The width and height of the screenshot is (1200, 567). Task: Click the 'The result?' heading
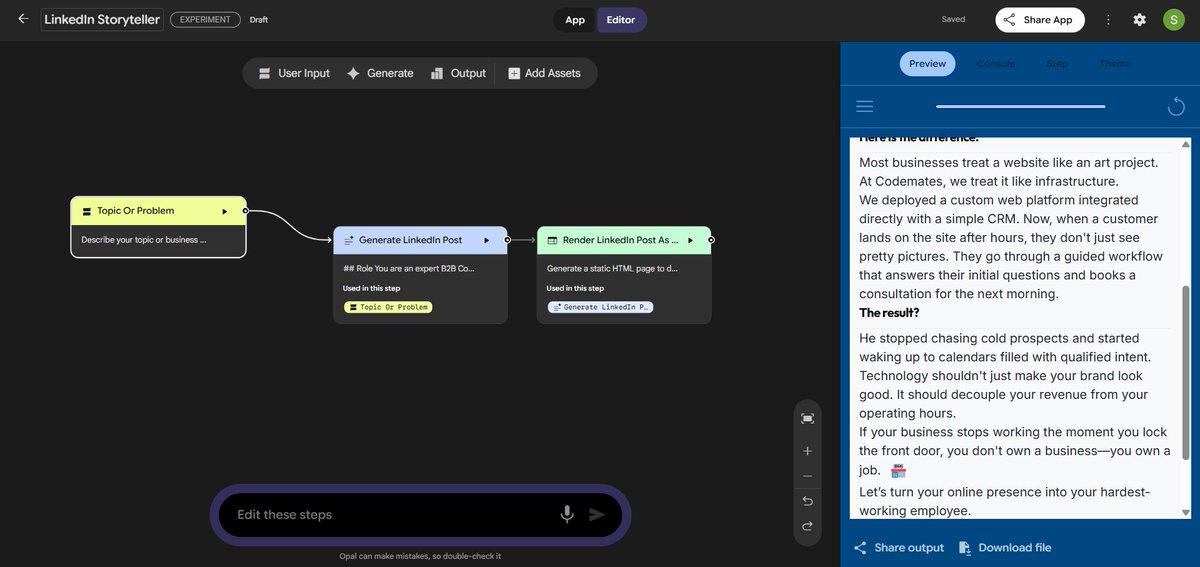889,313
